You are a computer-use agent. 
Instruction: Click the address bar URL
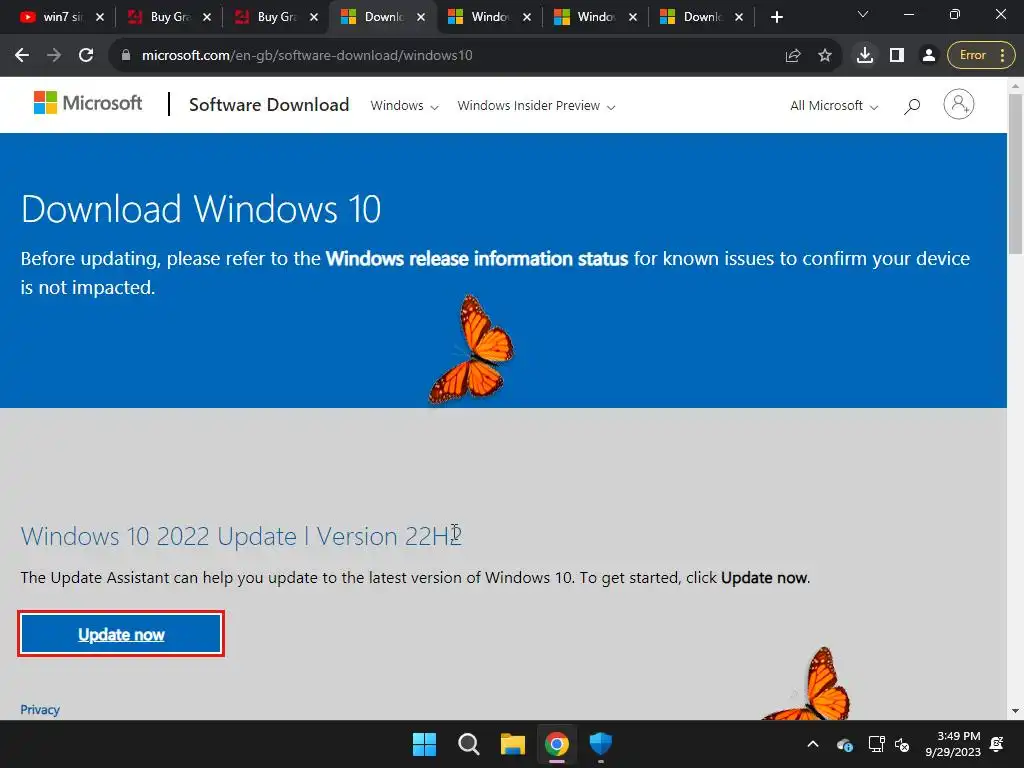click(x=307, y=56)
